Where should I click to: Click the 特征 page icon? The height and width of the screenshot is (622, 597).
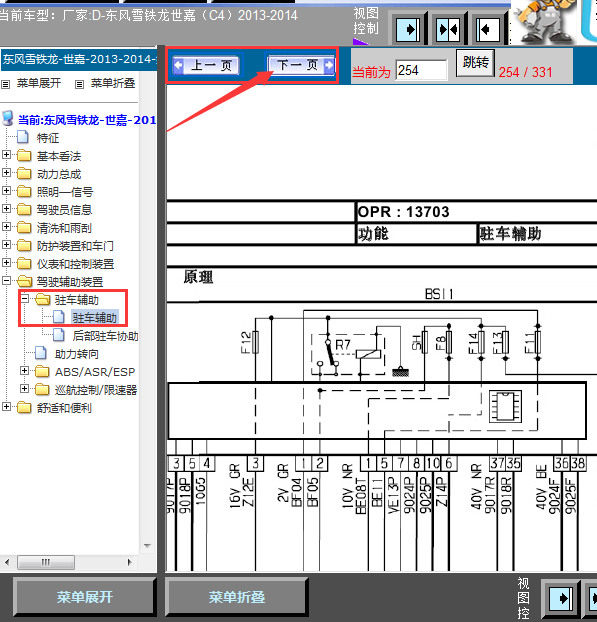[x=23, y=137]
